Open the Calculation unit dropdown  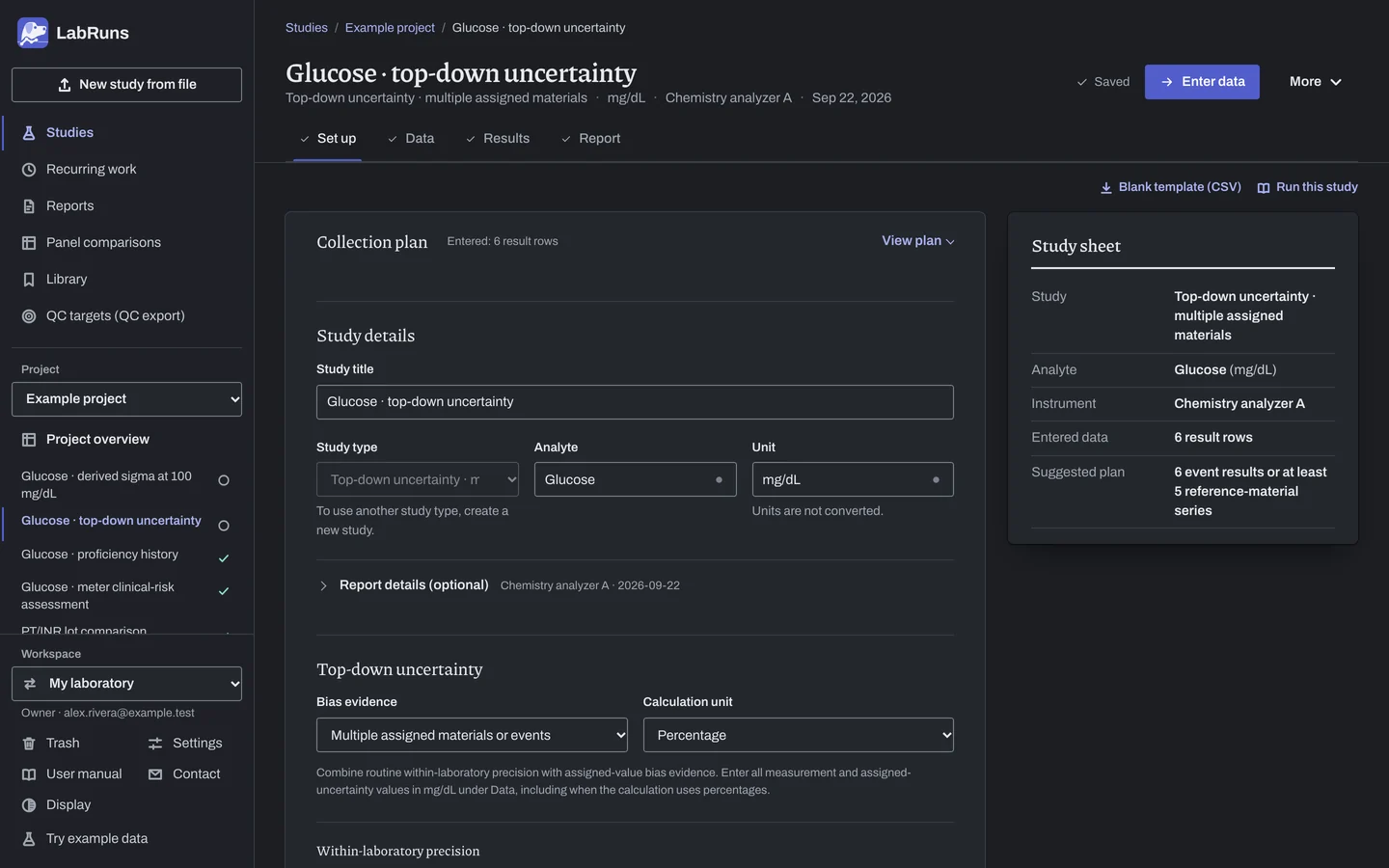click(x=798, y=735)
